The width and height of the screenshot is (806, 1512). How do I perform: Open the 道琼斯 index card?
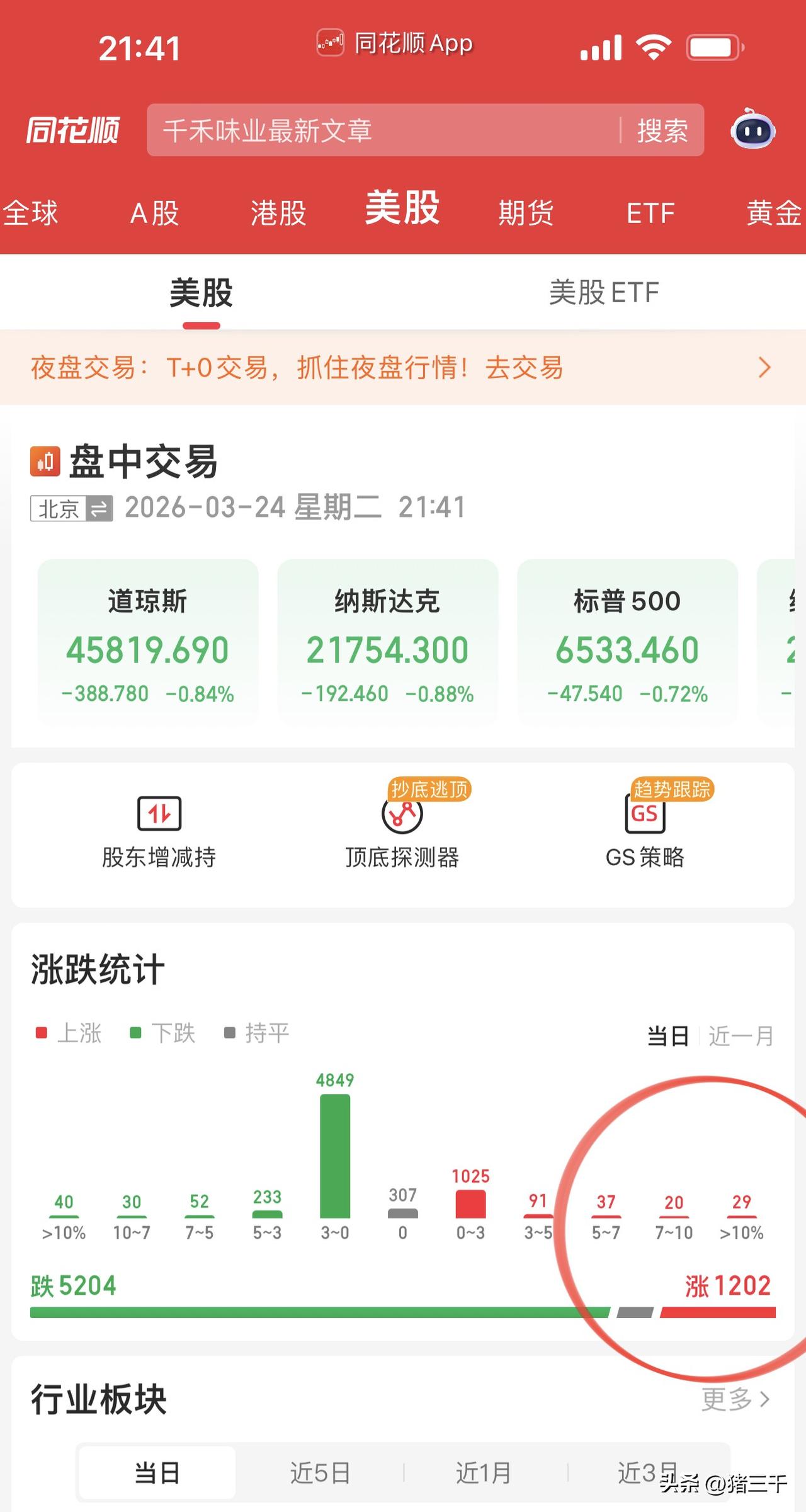(148, 641)
